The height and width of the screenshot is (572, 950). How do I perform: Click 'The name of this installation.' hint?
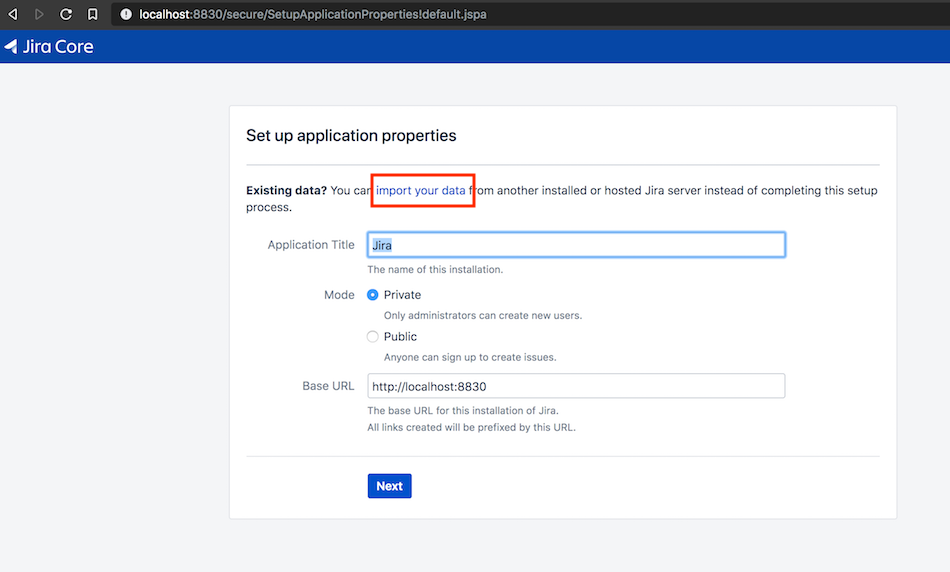point(435,270)
